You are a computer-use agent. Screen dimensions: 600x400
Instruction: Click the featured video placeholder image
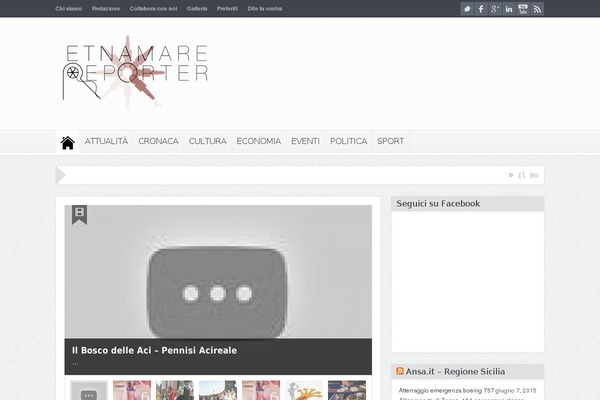coord(218,272)
